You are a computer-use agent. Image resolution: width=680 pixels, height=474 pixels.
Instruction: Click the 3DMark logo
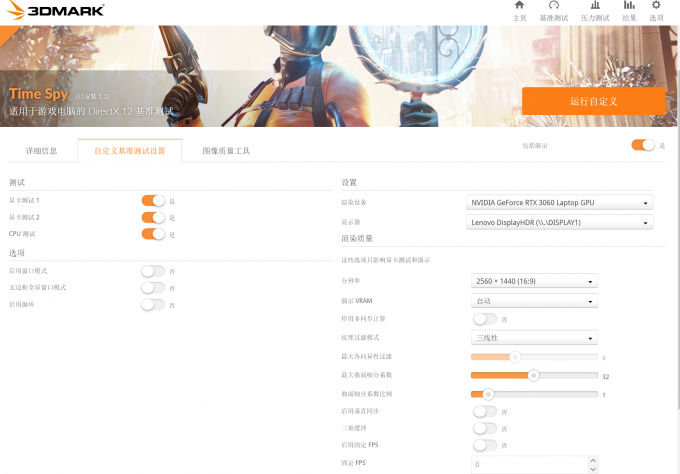point(56,10)
